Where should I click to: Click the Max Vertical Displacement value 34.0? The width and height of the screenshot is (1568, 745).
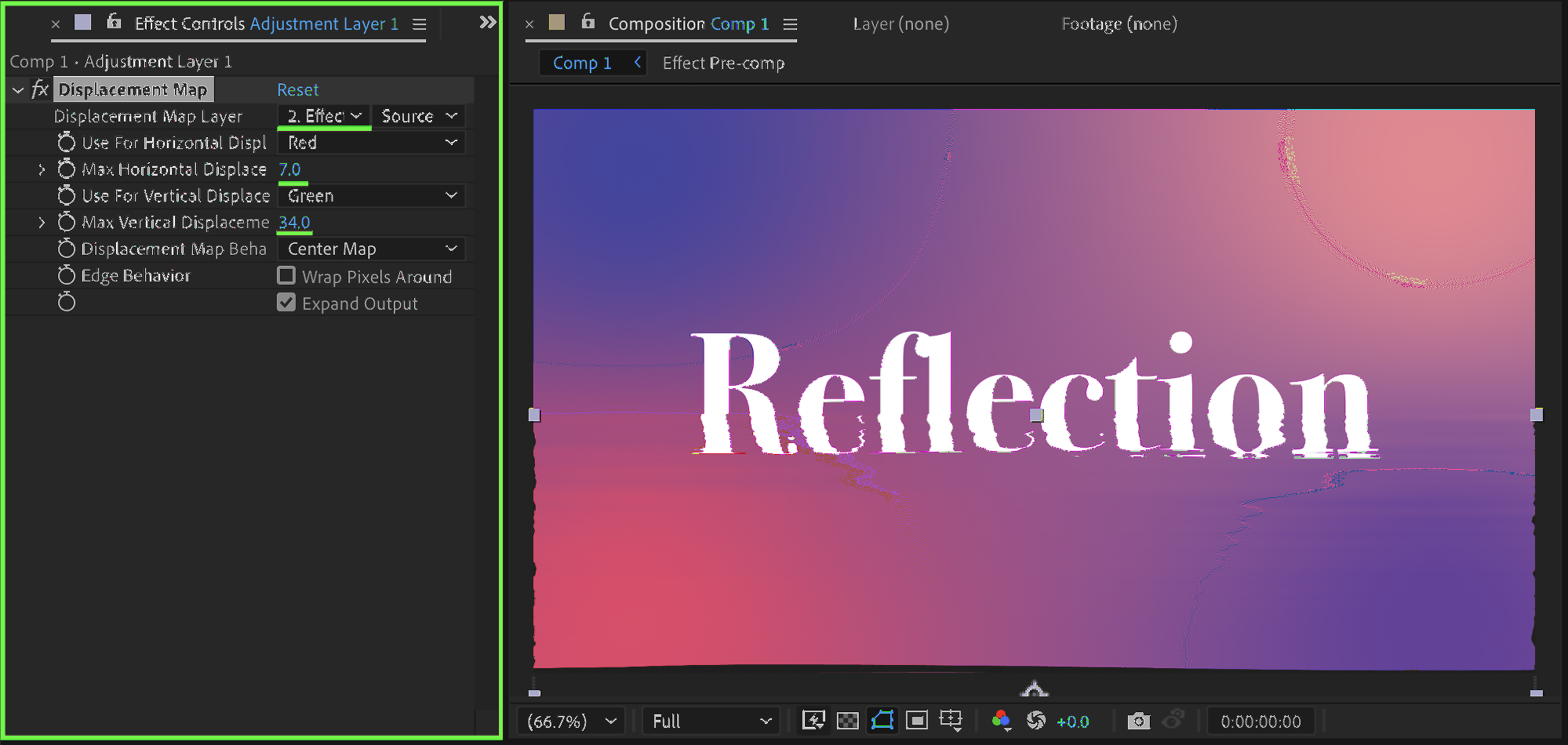pos(294,223)
